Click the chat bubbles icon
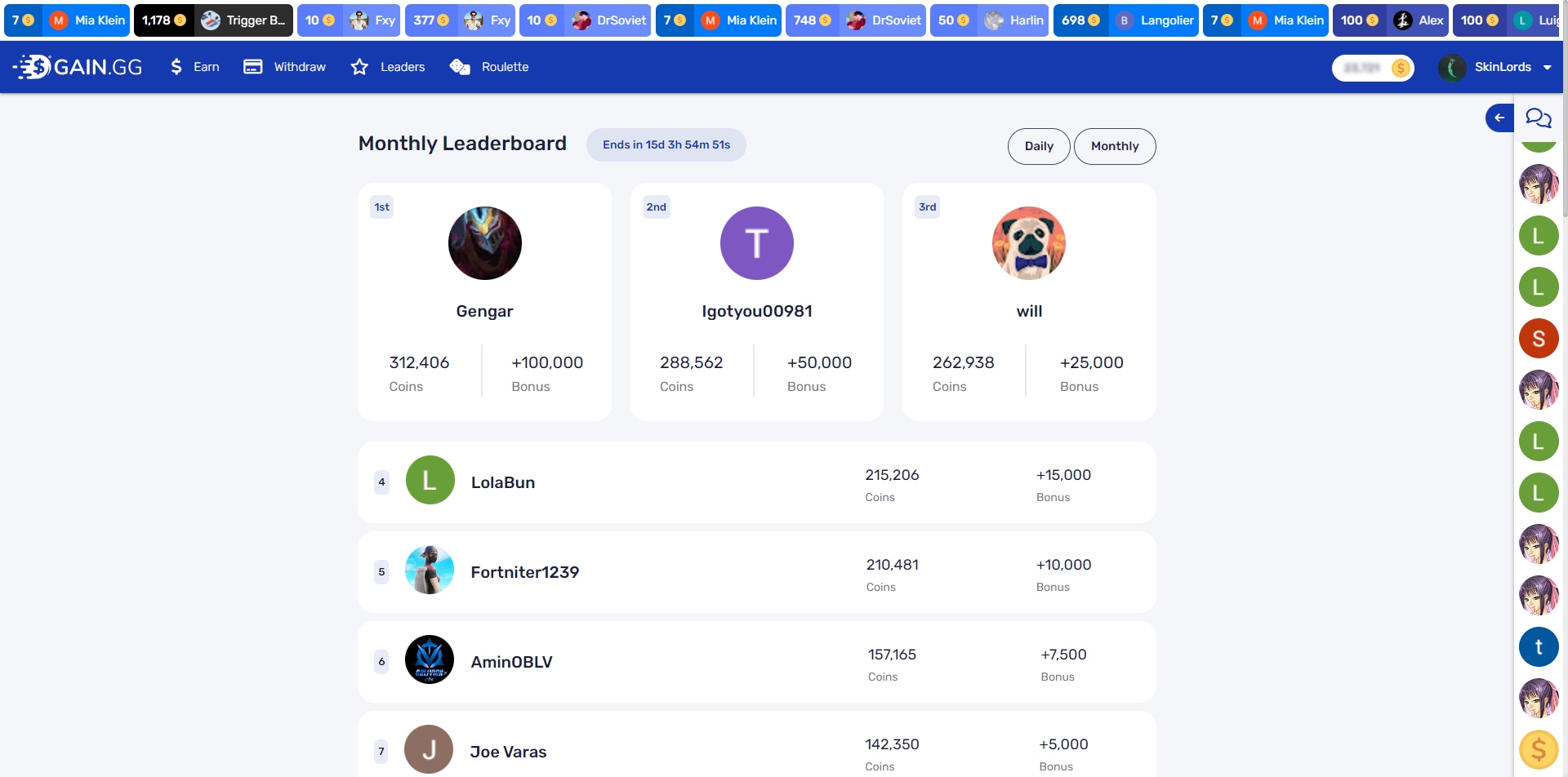 point(1539,118)
